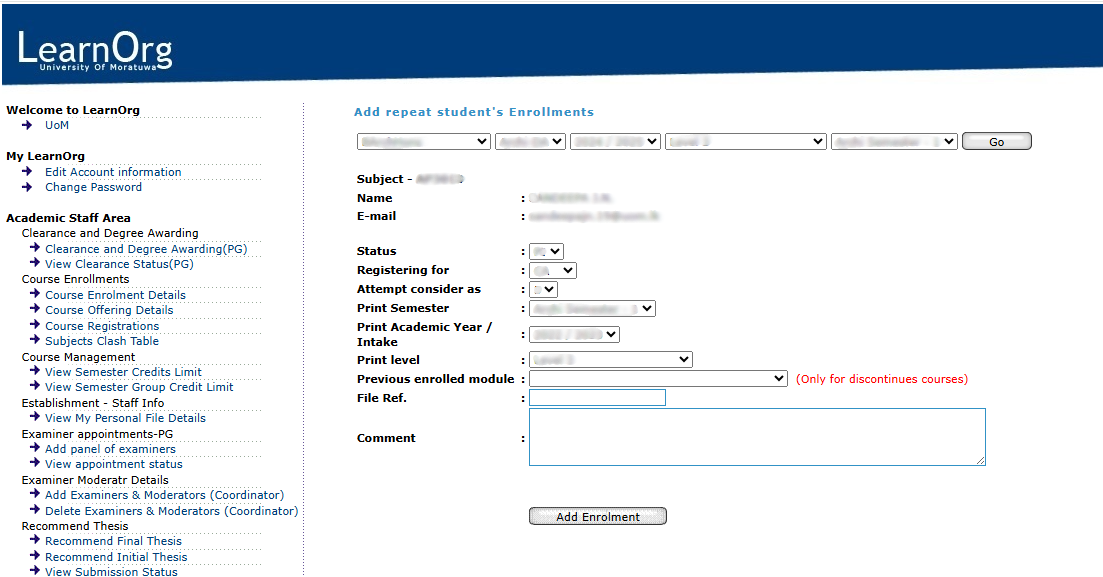View My Personal File Details
The height and width of the screenshot is (577, 1103).
[x=125, y=418]
